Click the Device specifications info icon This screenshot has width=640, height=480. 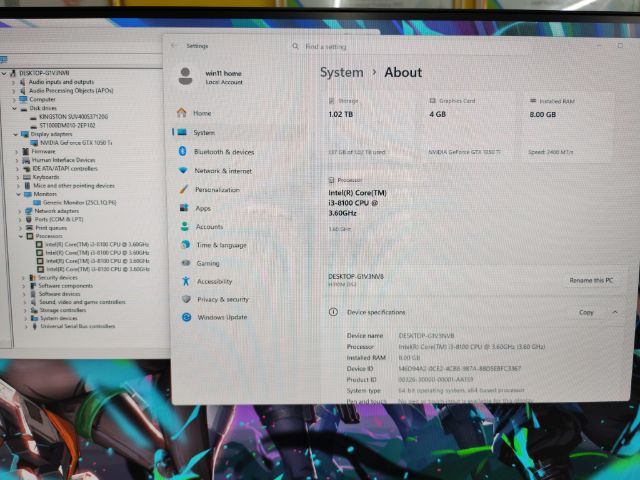(x=333, y=312)
